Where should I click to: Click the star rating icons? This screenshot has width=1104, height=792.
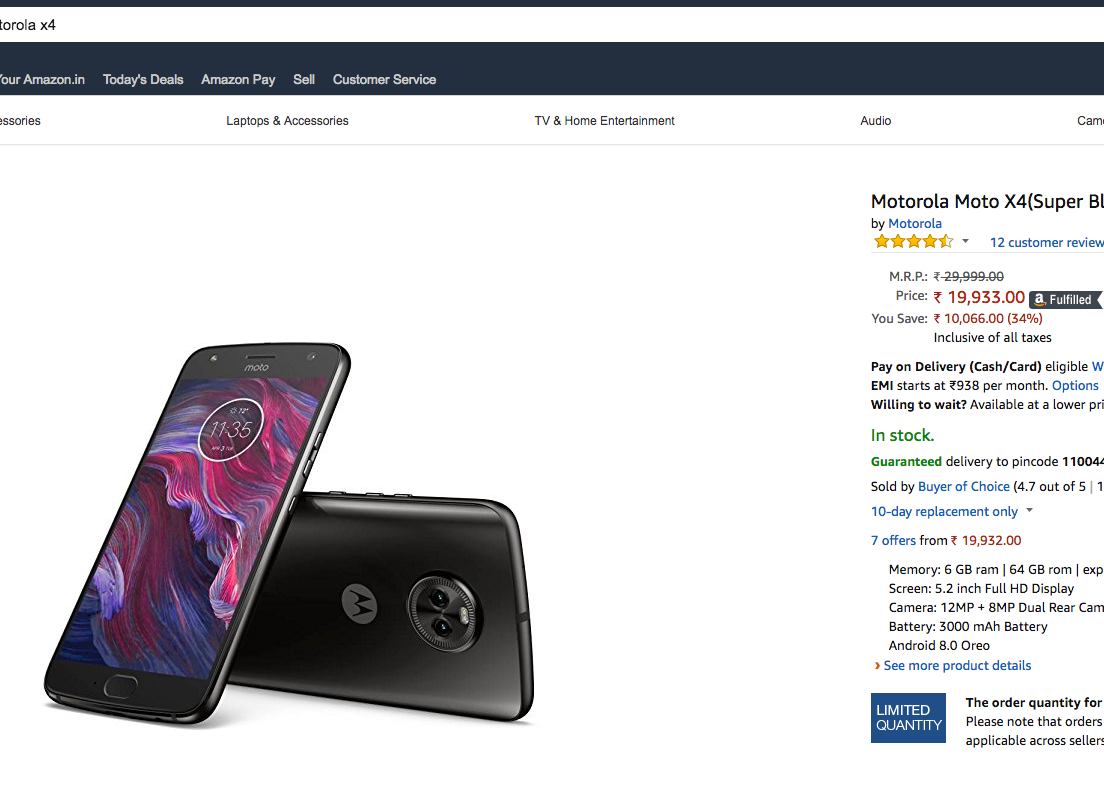tap(912, 242)
